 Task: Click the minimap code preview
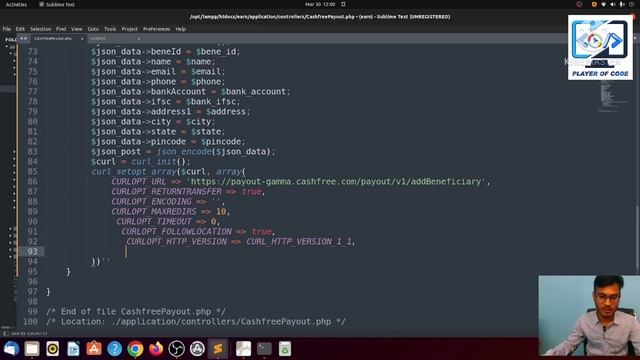(x=612, y=96)
